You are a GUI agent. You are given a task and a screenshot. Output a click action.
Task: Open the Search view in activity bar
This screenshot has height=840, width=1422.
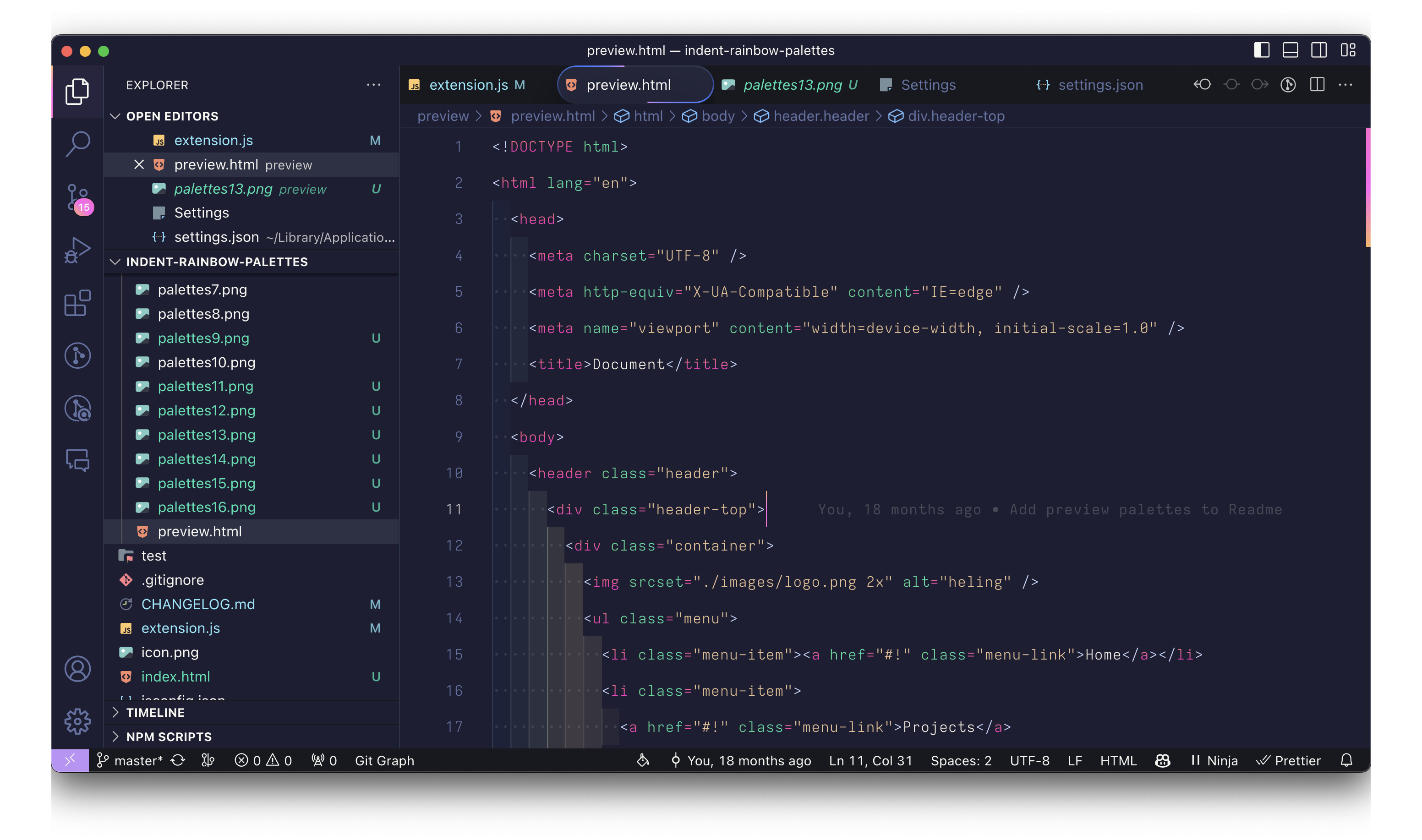(77, 144)
